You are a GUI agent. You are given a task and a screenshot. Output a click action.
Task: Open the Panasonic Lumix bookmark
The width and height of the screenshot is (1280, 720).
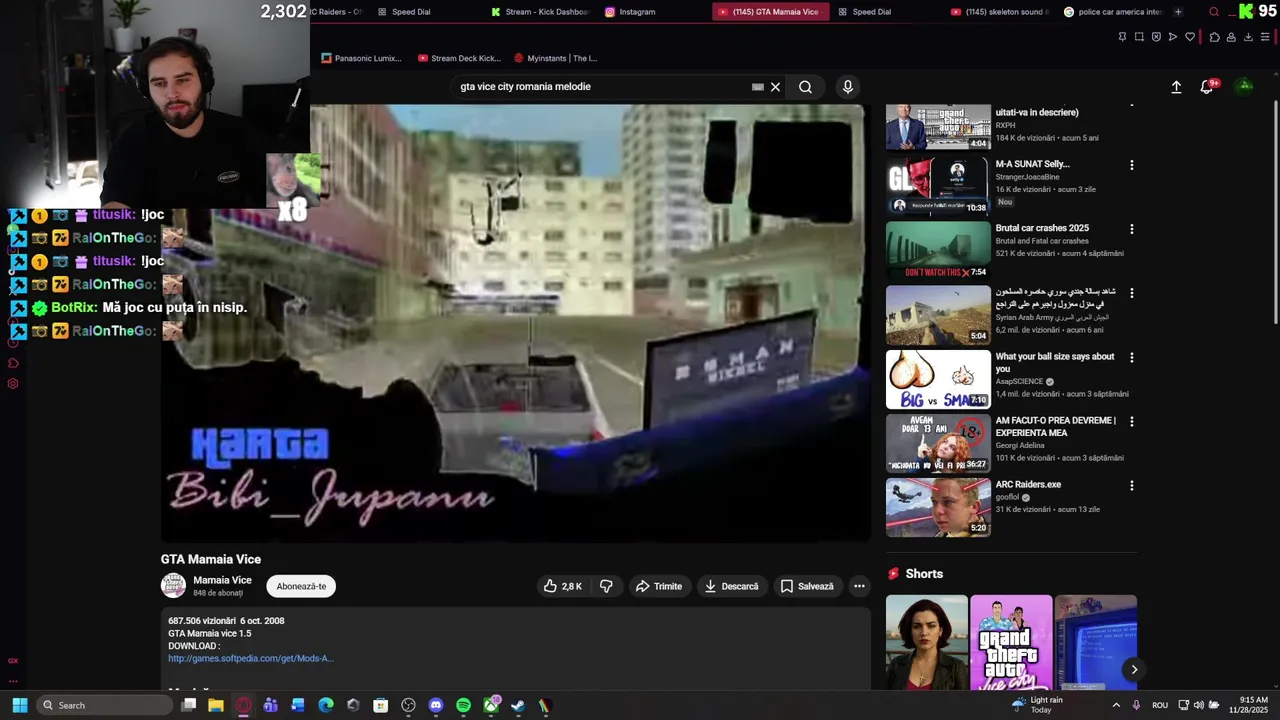pyautogui.click(x=362, y=58)
